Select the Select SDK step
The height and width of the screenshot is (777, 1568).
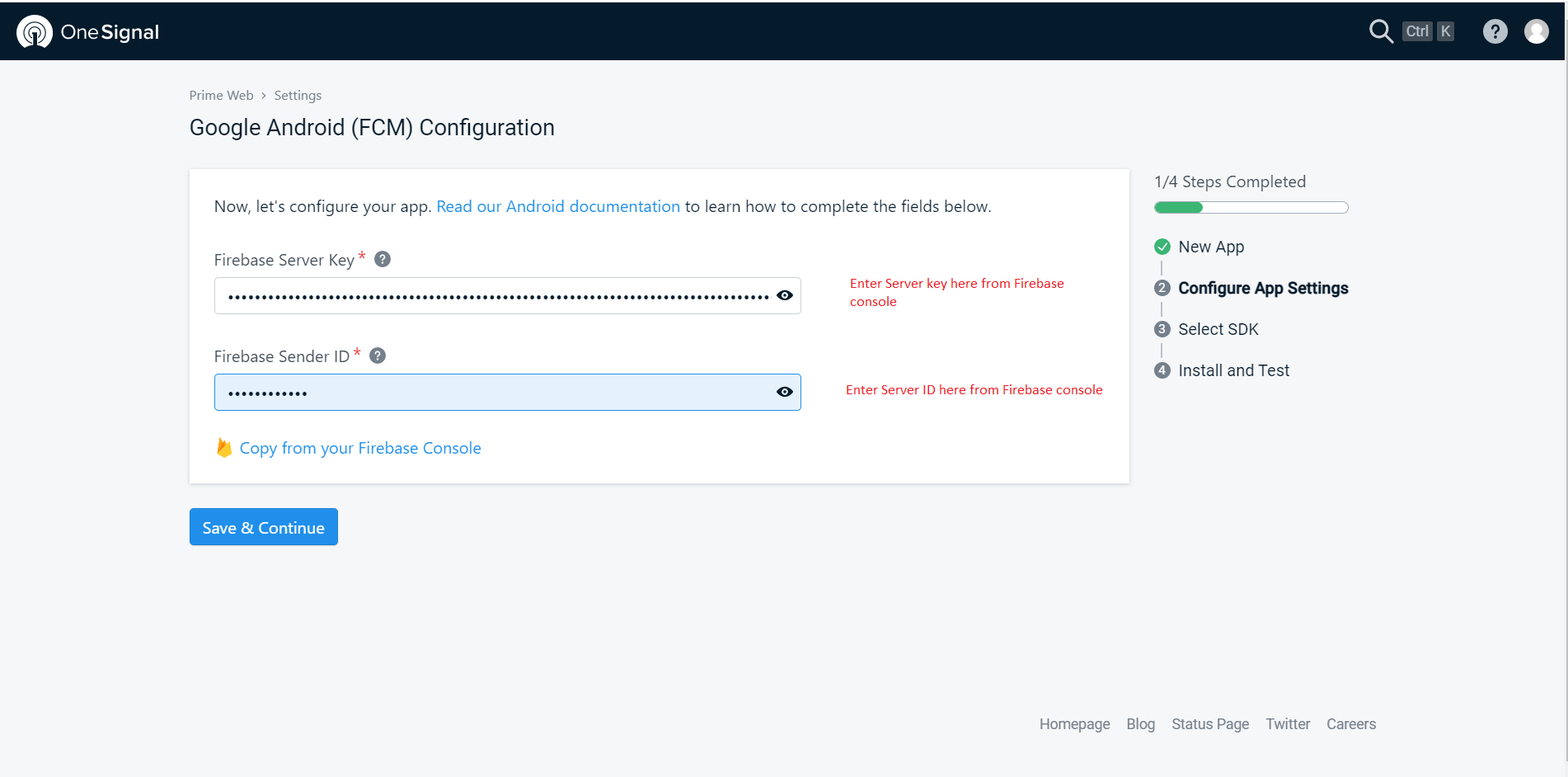(x=1218, y=329)
